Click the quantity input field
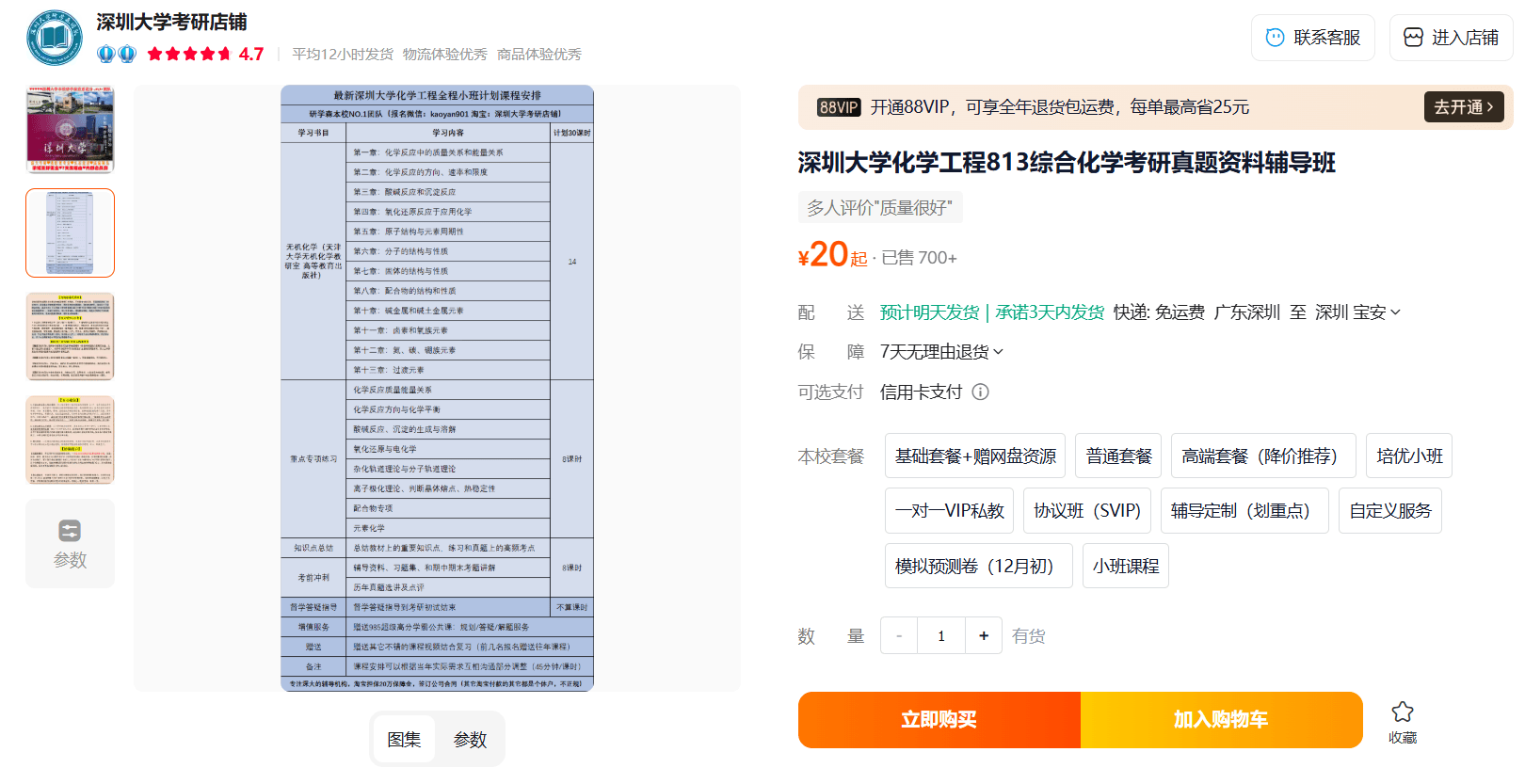 pyautogui.click(x=941, y=636)
